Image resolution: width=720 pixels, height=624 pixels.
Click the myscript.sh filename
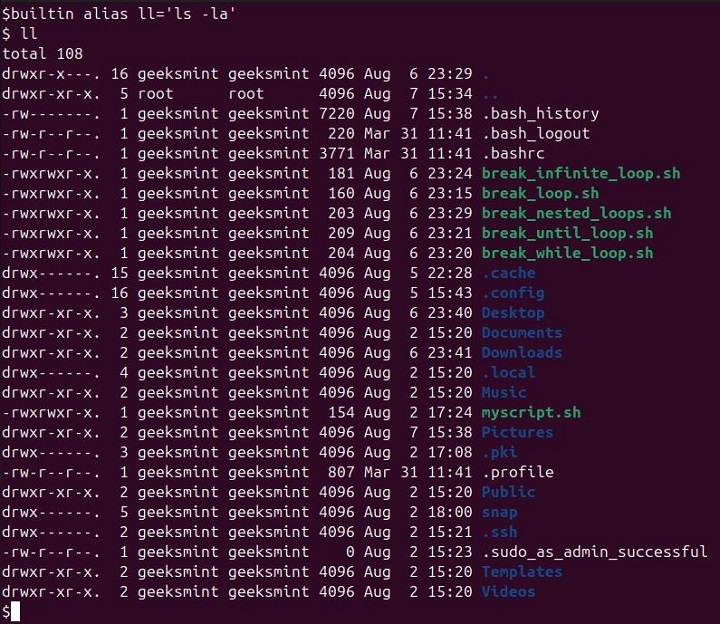pos(531,412)
